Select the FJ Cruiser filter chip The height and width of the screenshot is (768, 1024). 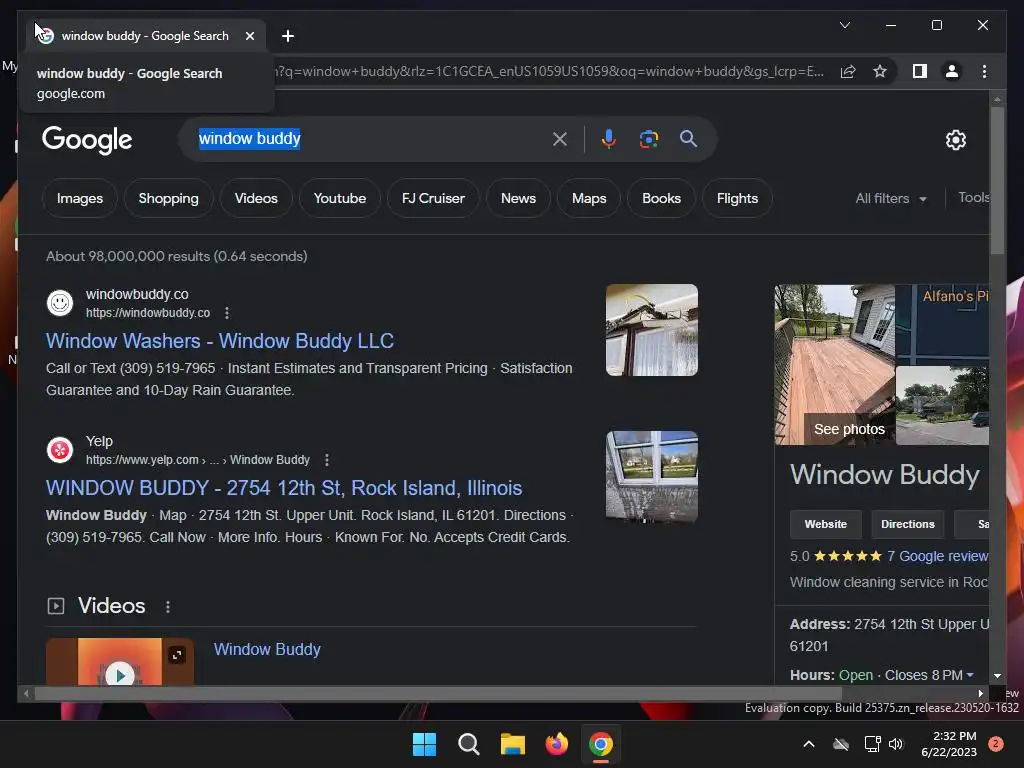pyautogui.click(x=433, y=199)
